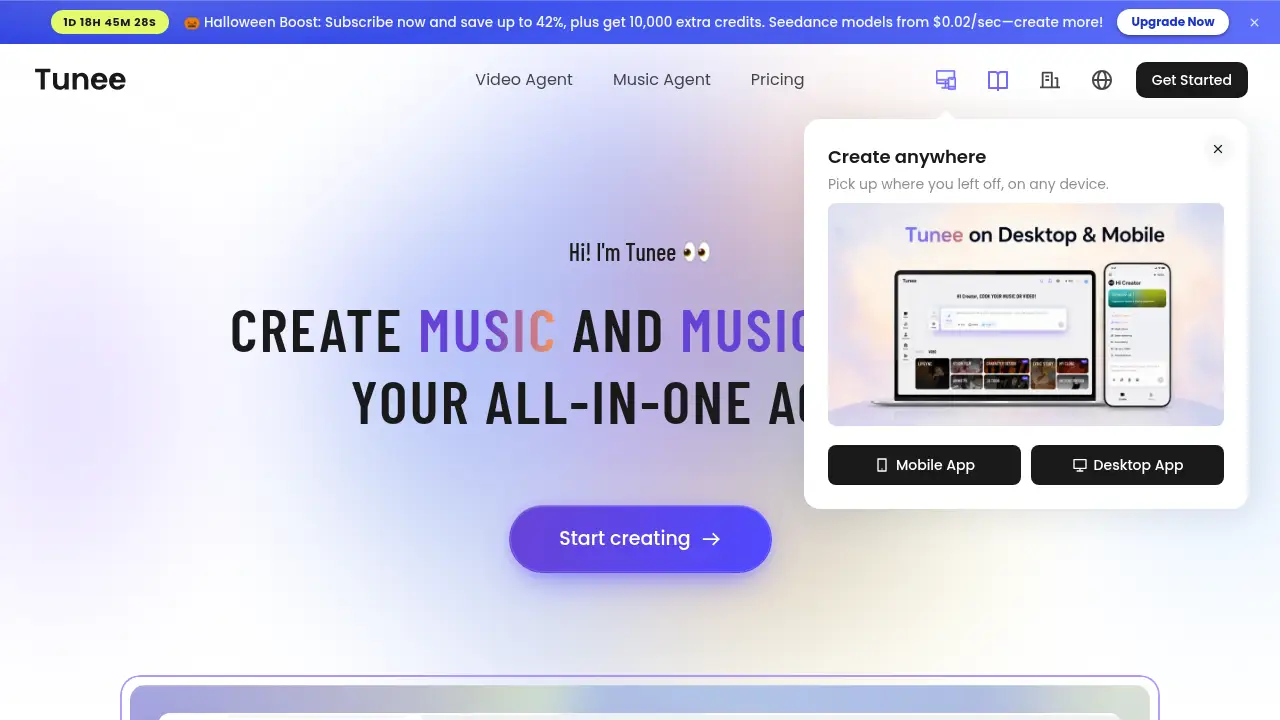1280x720 pixels.
Task: Click the Start creating button
Action: [640, 539]
